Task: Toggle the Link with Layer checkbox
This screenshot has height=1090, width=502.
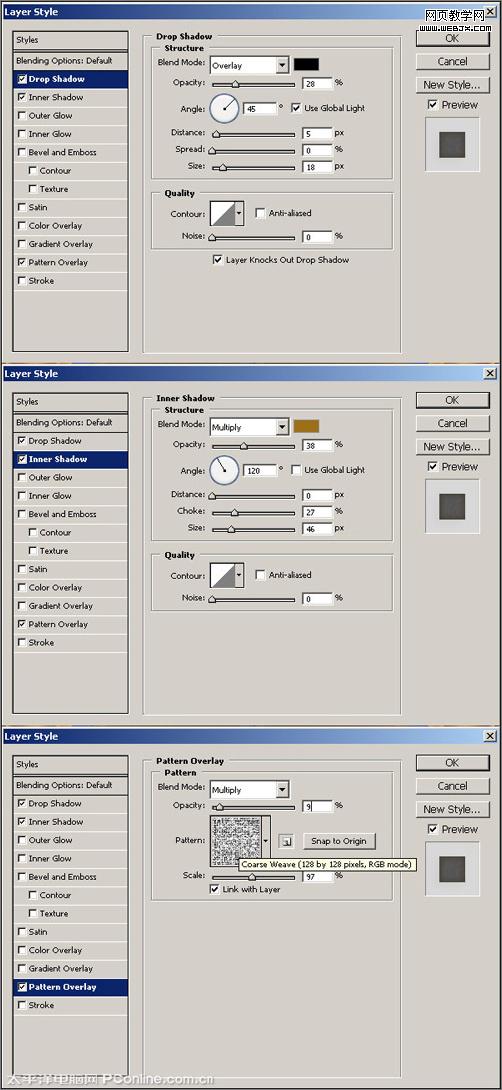Action: [x=214, y=890]
